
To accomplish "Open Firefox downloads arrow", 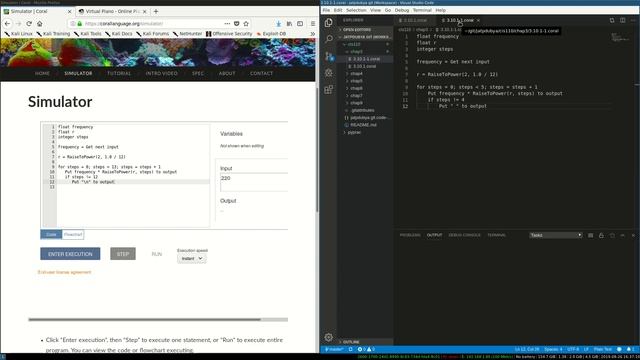I will 278,24.
